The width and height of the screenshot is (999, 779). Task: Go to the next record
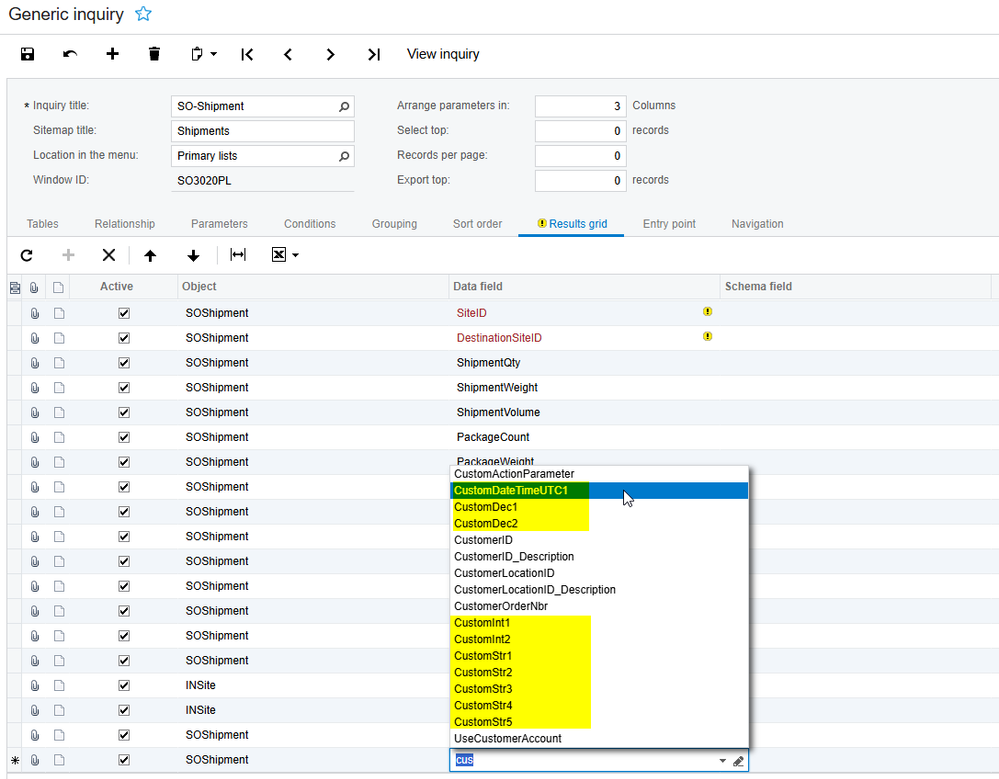(330, 55)
